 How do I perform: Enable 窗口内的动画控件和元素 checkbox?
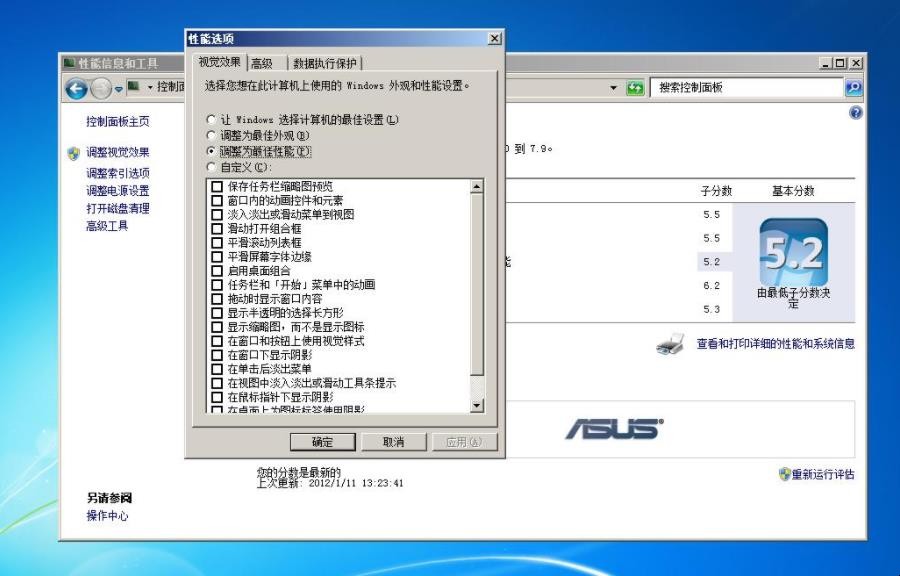217,200
